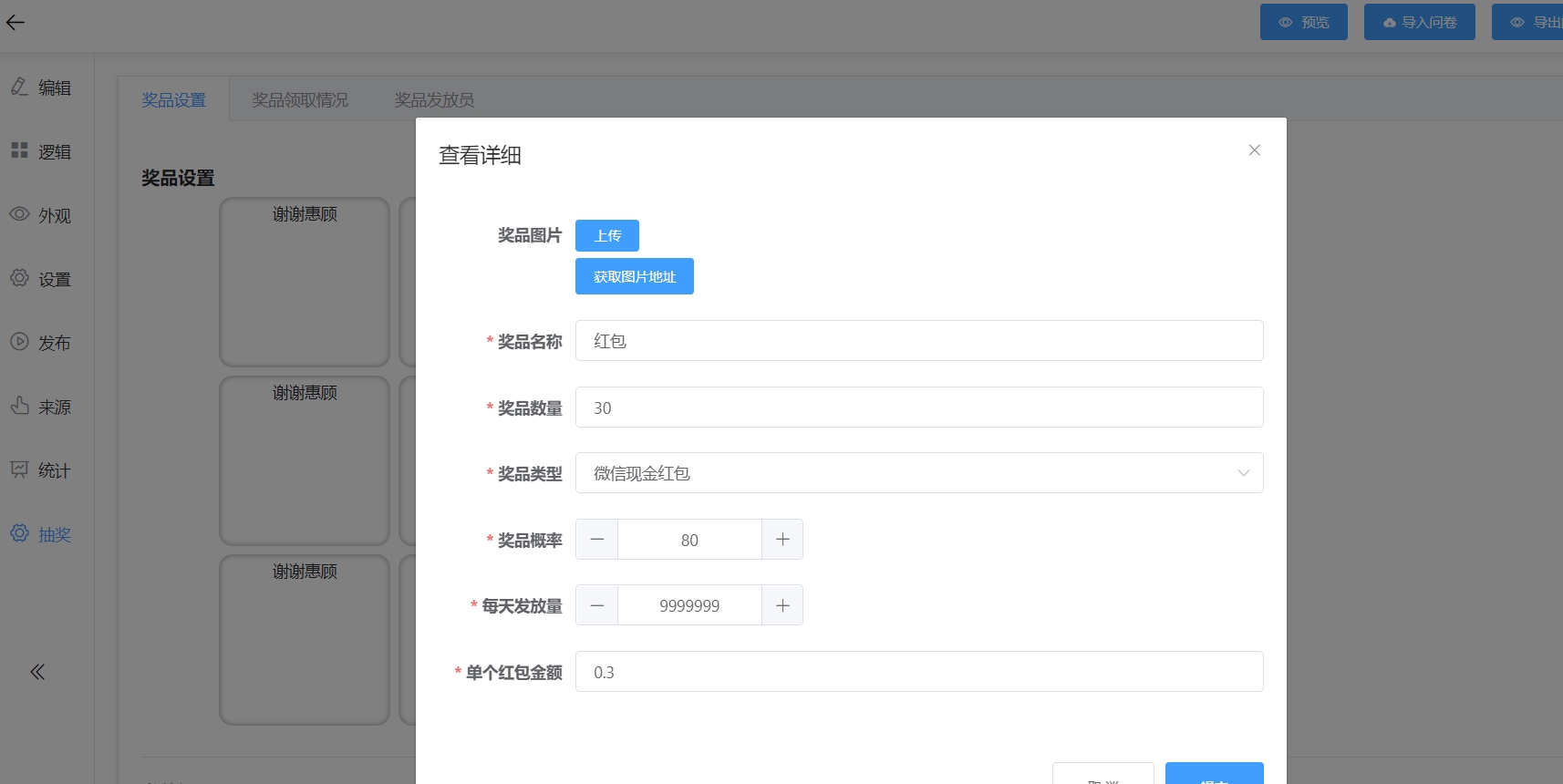Increase the 每天发放量 value

coord(782,605)
